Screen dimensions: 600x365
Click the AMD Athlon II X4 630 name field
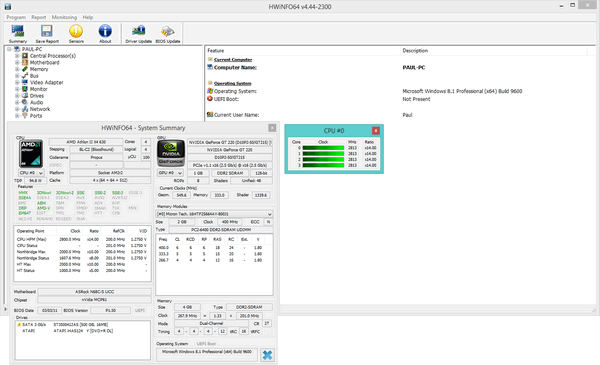pos(86,142)
